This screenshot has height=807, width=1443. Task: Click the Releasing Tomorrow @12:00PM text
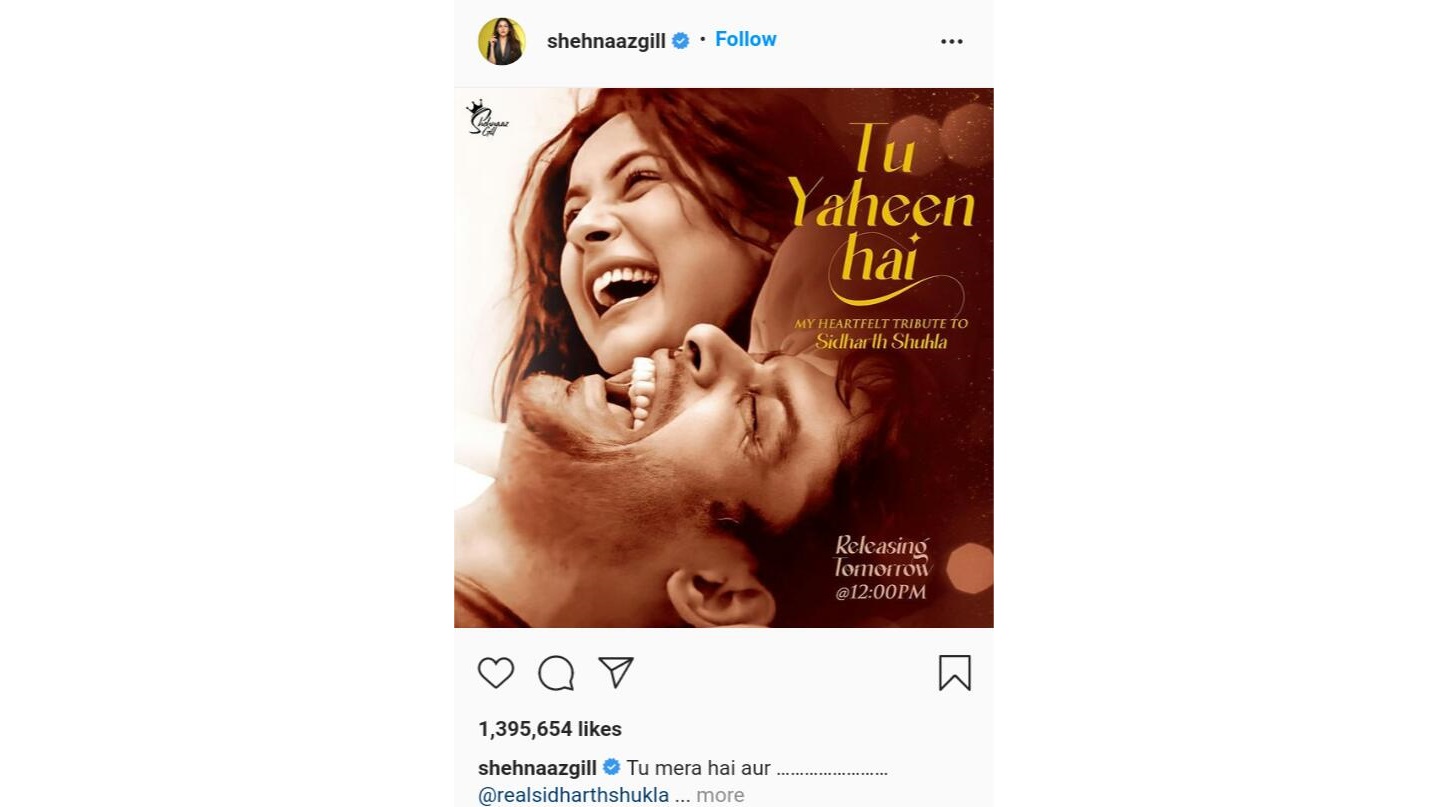[883, 569]
